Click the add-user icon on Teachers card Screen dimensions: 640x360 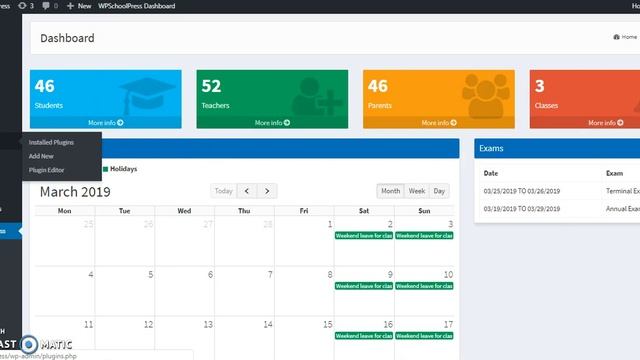tap(316, 96)
